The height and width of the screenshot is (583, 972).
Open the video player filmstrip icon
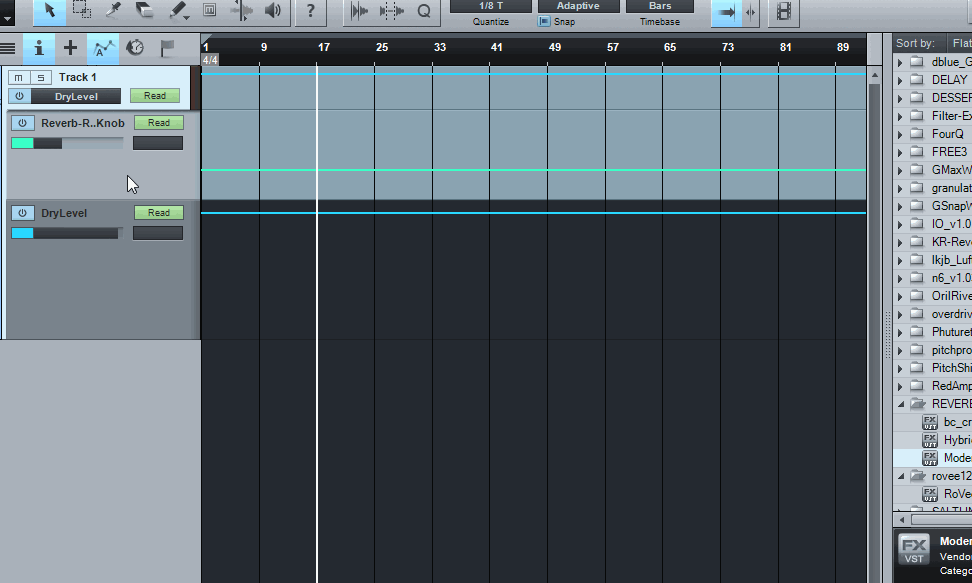pyautogui.click(x=784, y=12)
